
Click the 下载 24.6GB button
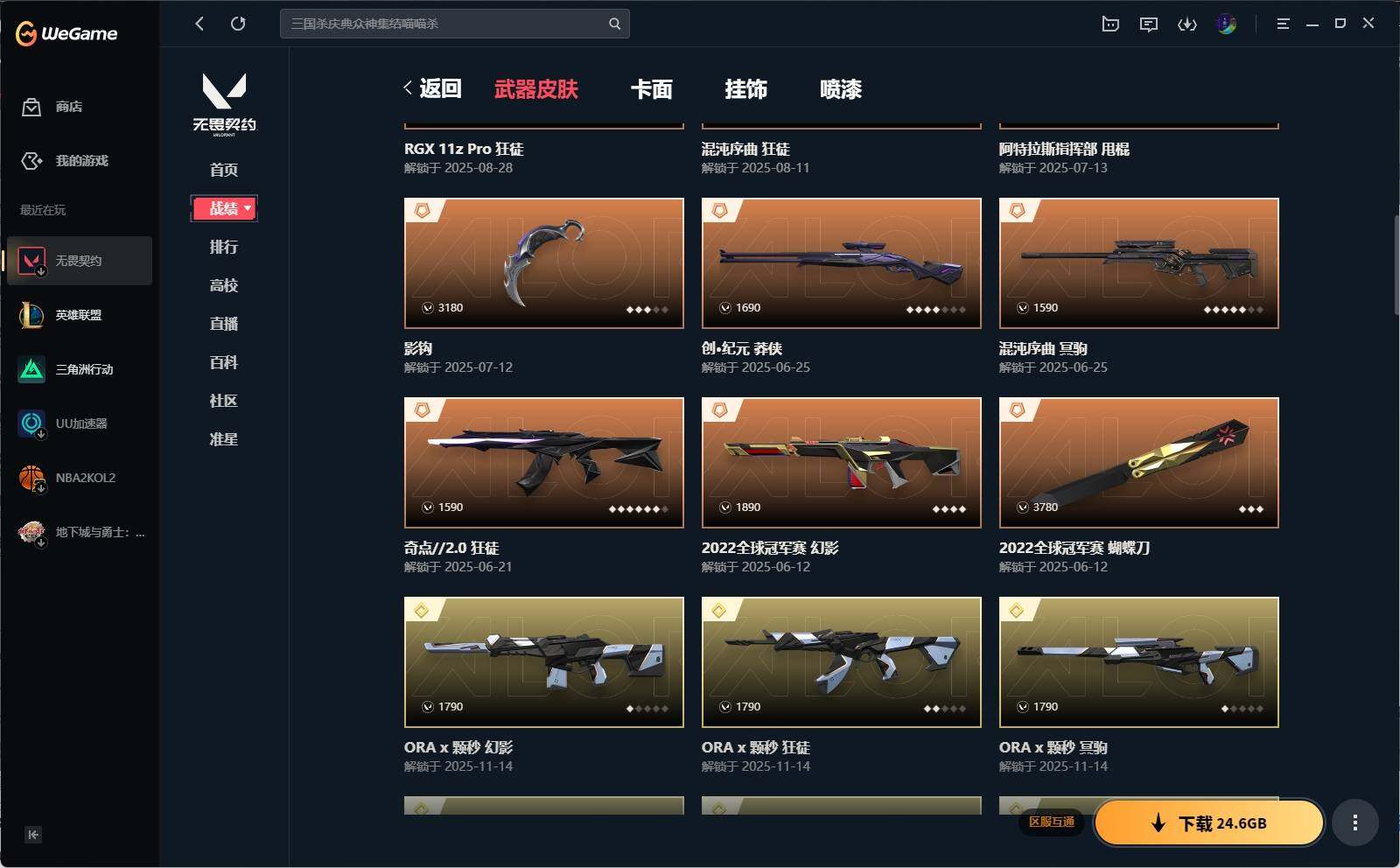tap(1209, 822)
